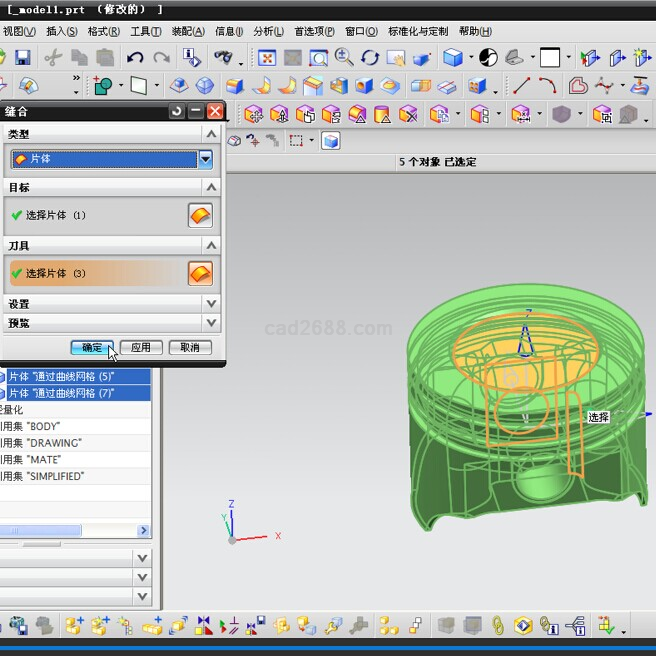Expand the 设置 section
656x656 pixels.
[210, 304]
